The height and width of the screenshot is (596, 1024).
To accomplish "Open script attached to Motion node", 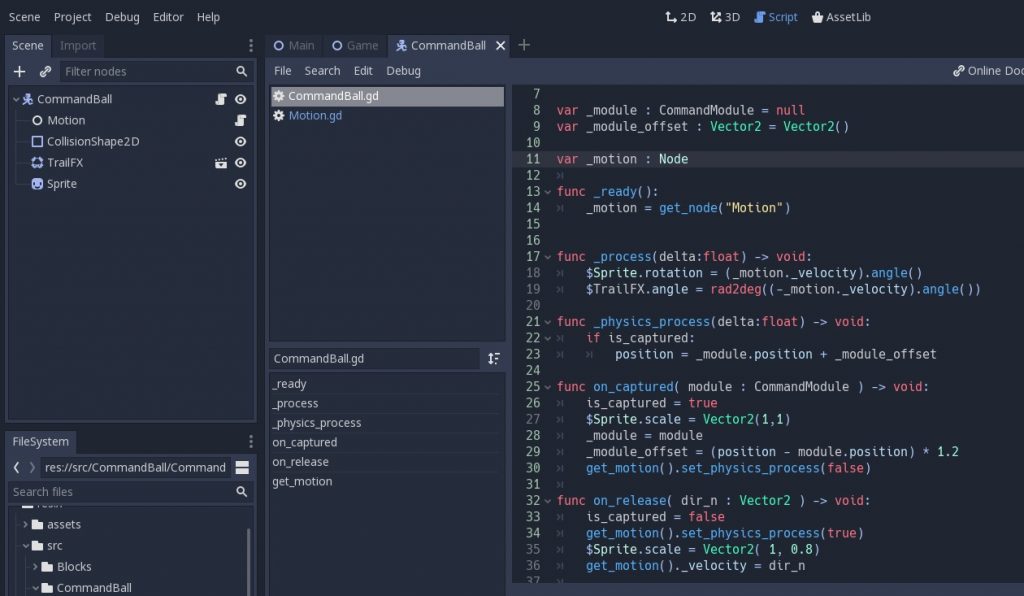I will click(240, 120).
